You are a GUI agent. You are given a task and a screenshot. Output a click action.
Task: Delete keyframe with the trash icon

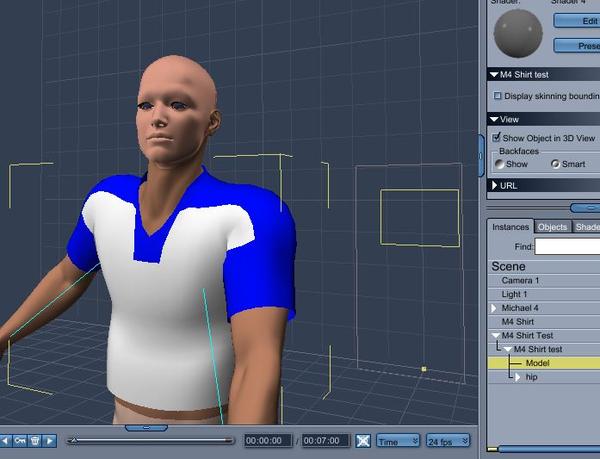coord(35,441)
